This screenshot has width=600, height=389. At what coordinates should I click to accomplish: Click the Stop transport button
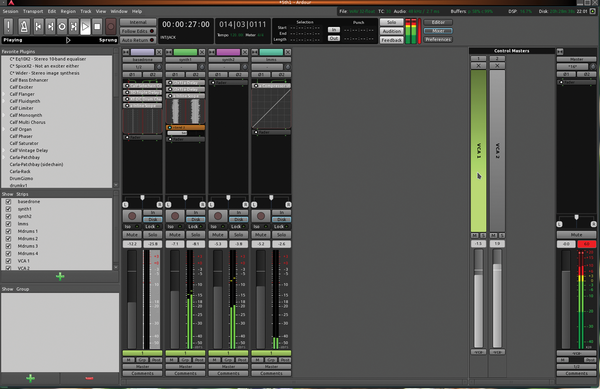click(x=97, y=26)
